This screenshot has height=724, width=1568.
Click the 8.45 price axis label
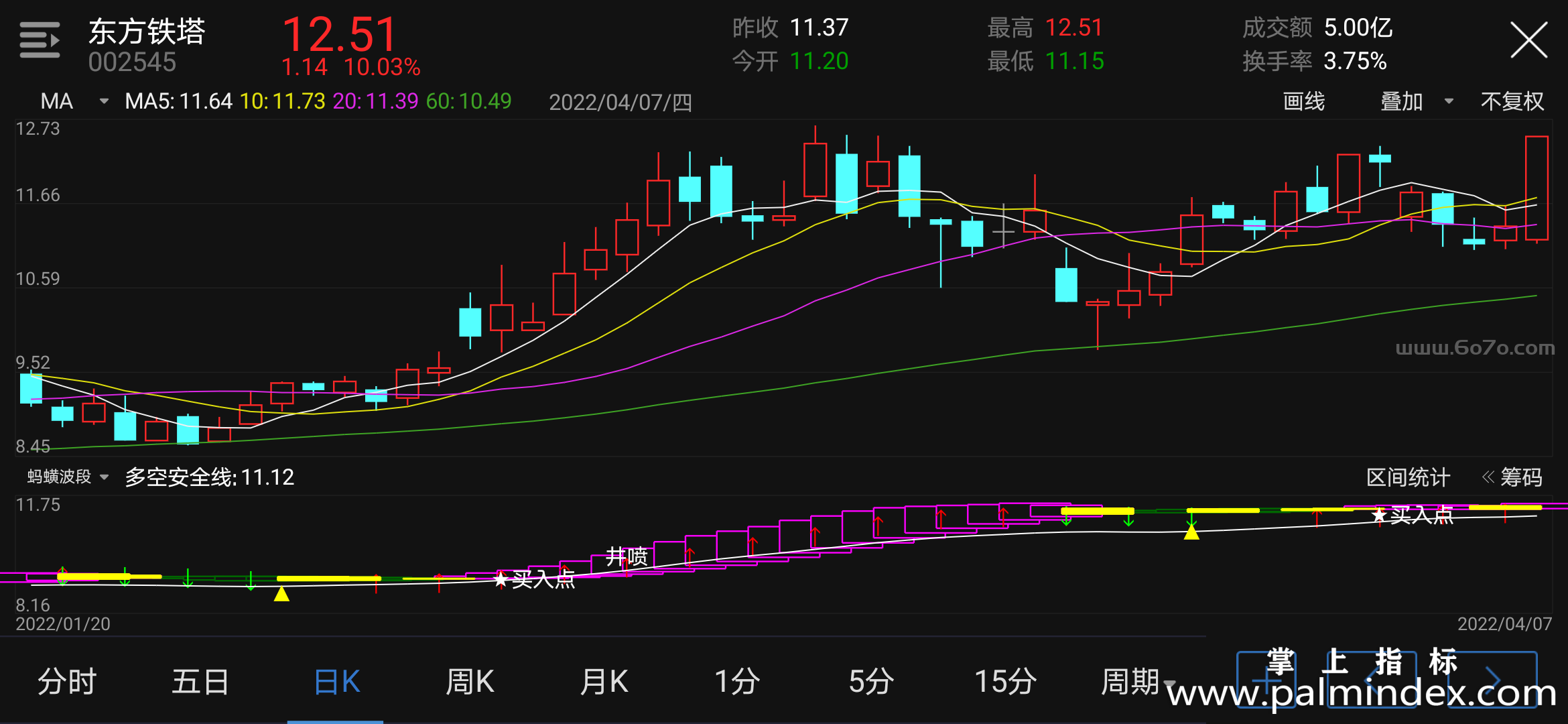tap(33, 446)
